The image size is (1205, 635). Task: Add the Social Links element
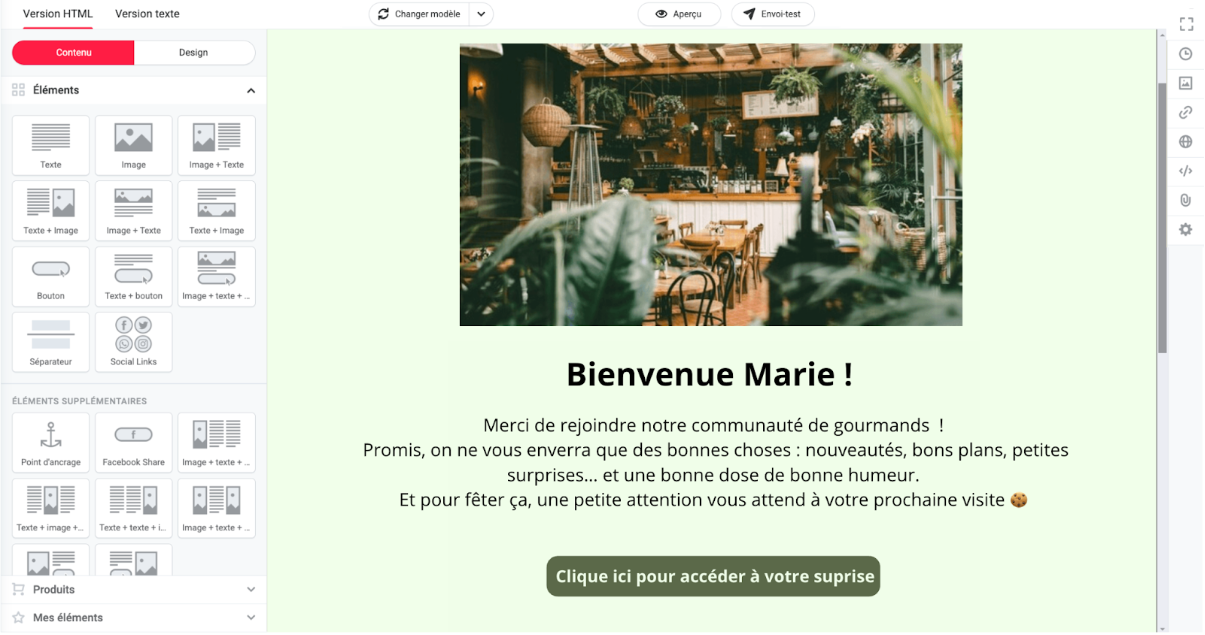(133, 342)
